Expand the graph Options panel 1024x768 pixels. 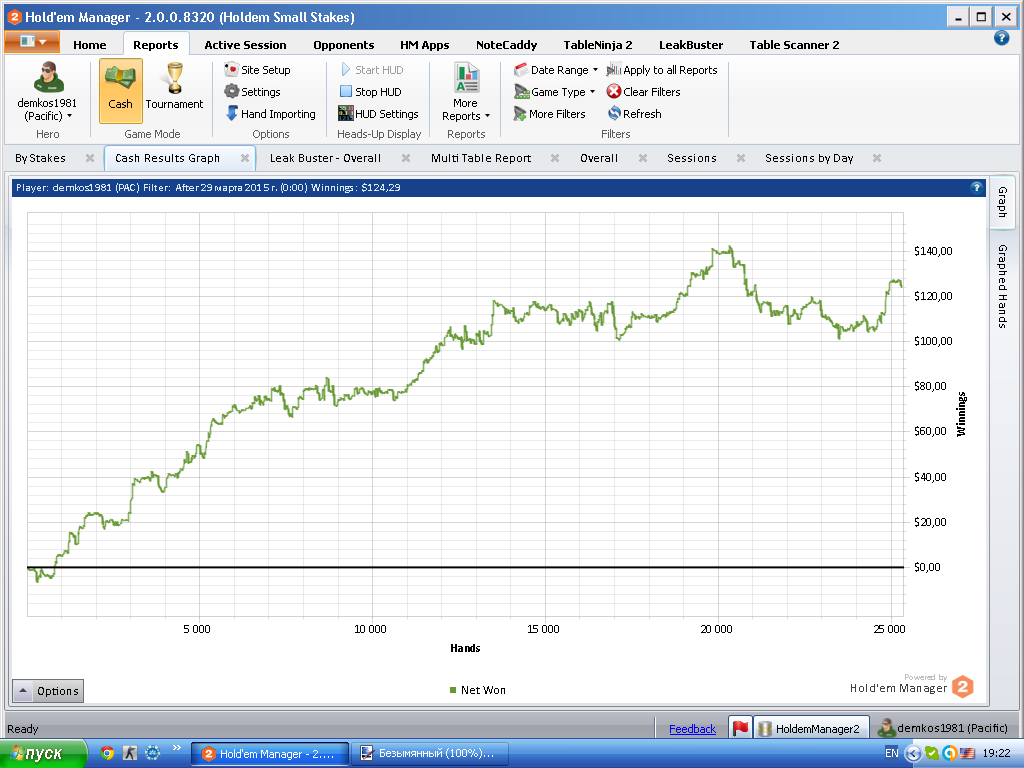click(48, 691)
